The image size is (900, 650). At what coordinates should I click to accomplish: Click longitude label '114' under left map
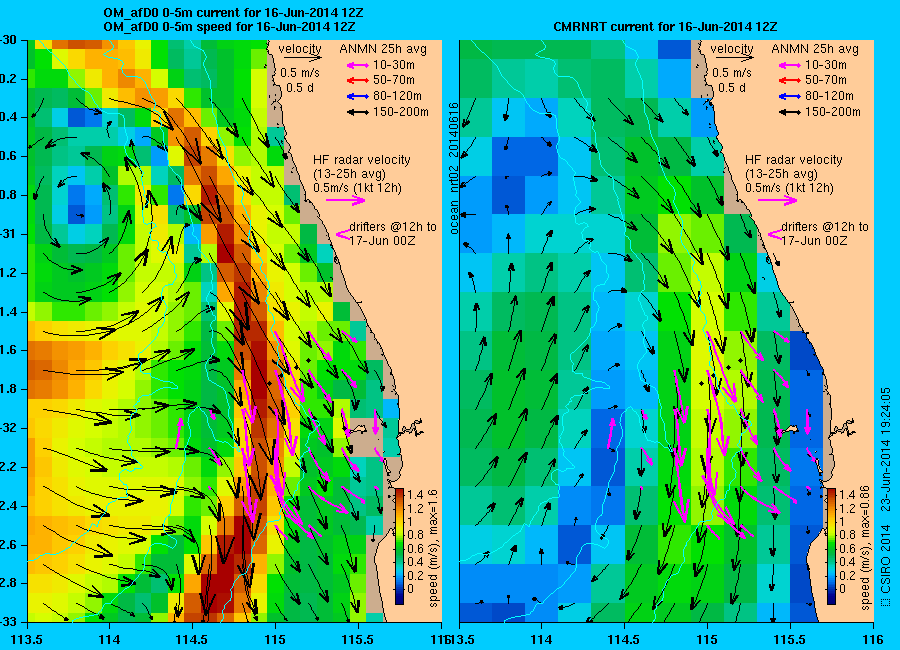109,639
